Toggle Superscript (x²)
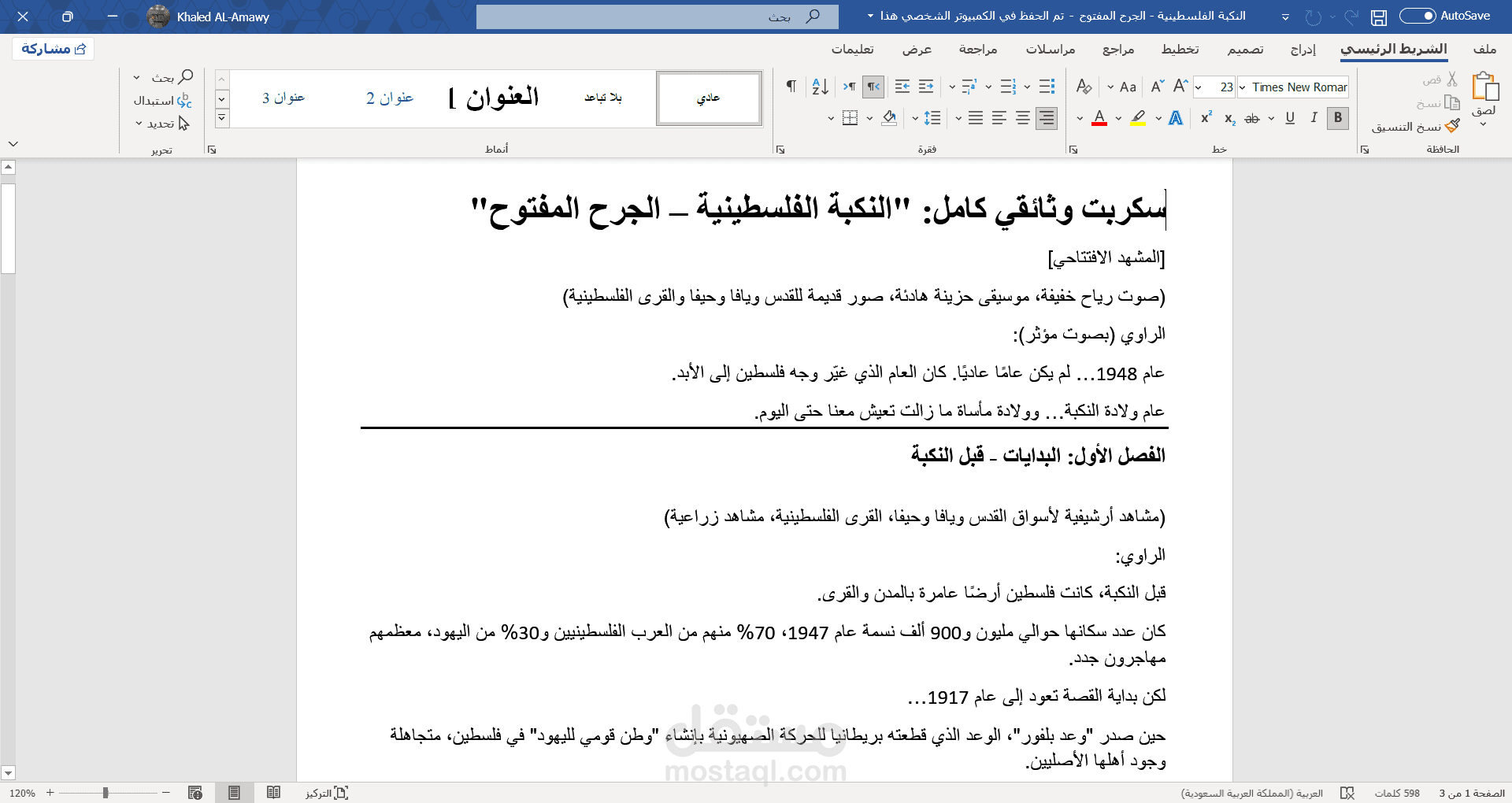The width and height of the screenshot is (1512, 803). 1206,118
